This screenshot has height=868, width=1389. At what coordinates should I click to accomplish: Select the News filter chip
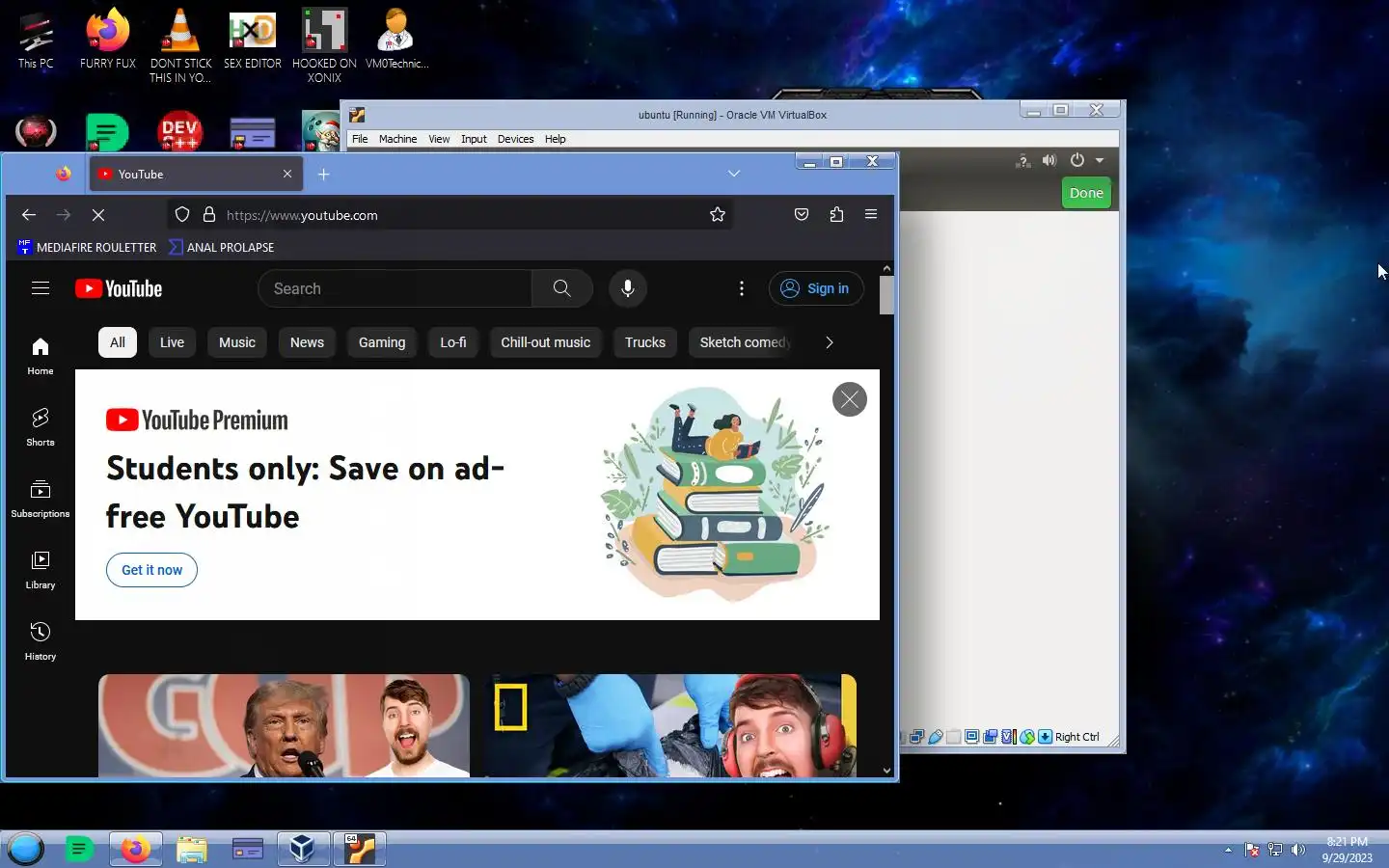[307, 342]
